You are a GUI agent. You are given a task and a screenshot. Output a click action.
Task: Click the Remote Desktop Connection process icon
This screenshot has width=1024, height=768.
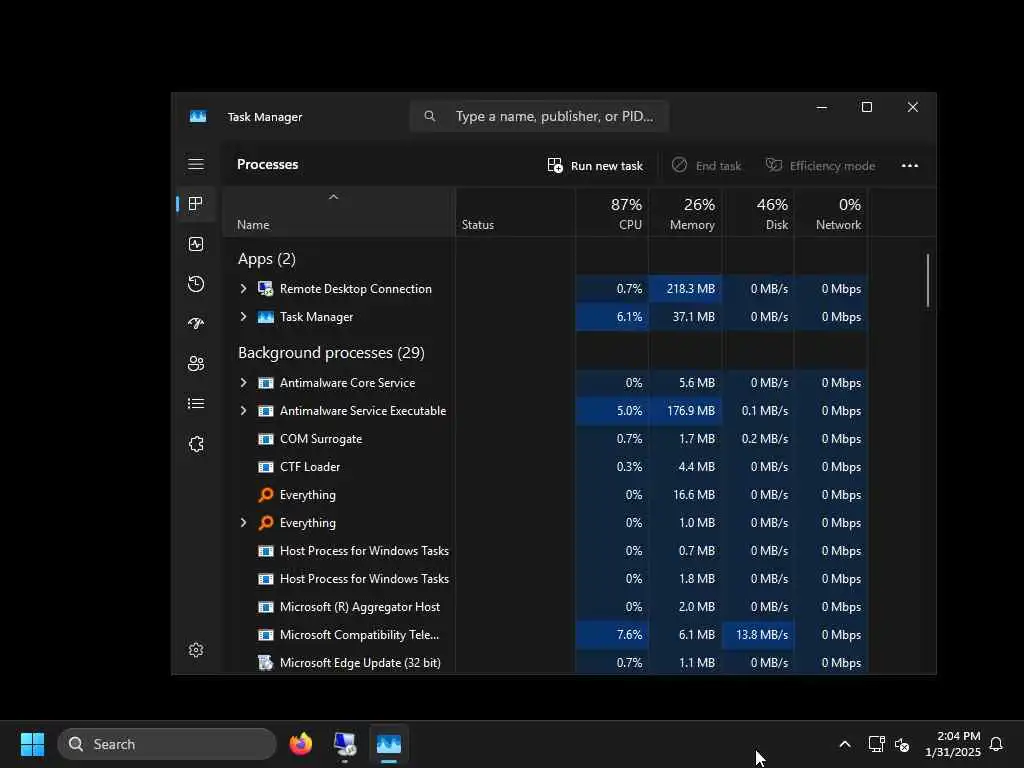tap(265, 289)
